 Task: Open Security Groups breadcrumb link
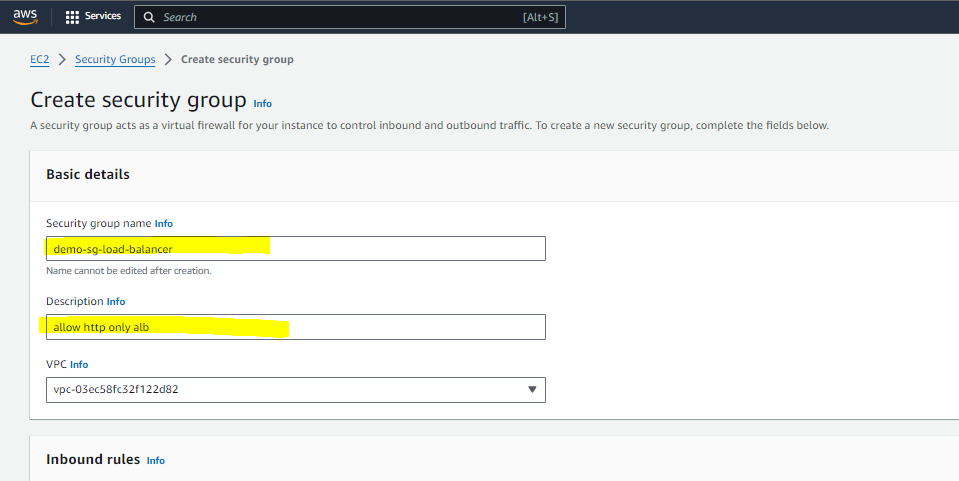pyautogui.click(x=115, y=59)
